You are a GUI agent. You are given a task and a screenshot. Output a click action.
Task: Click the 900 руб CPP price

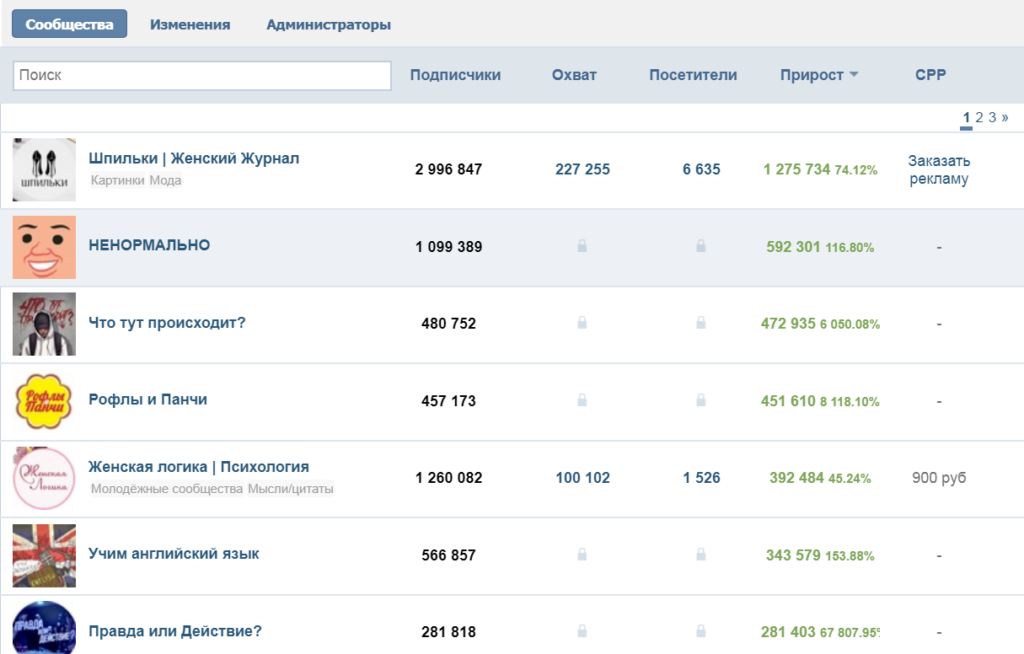pos(939,478)
